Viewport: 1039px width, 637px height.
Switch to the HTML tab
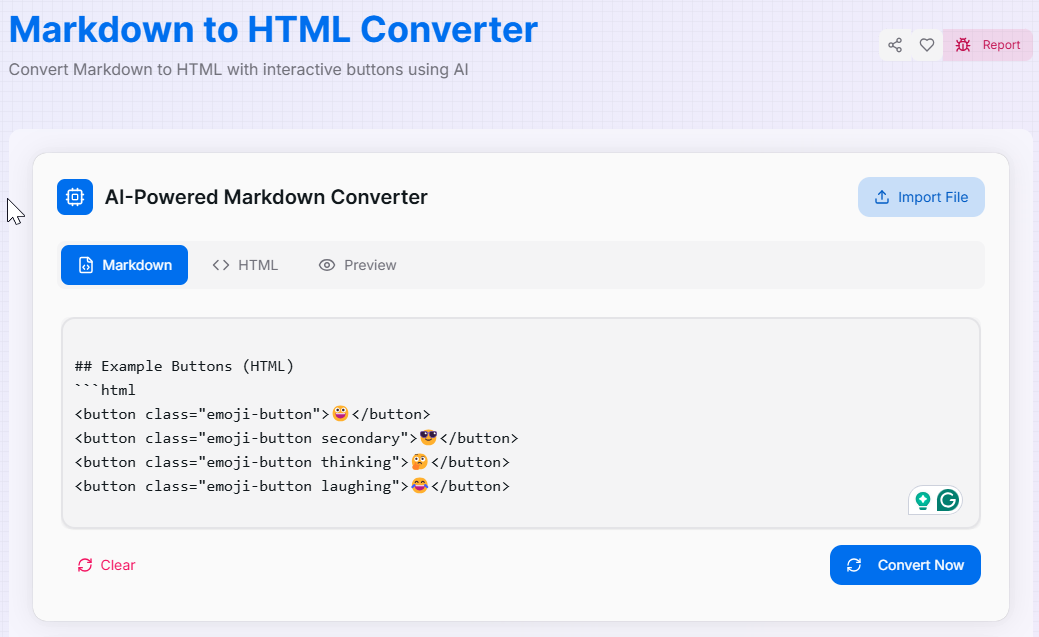point(244,264)
